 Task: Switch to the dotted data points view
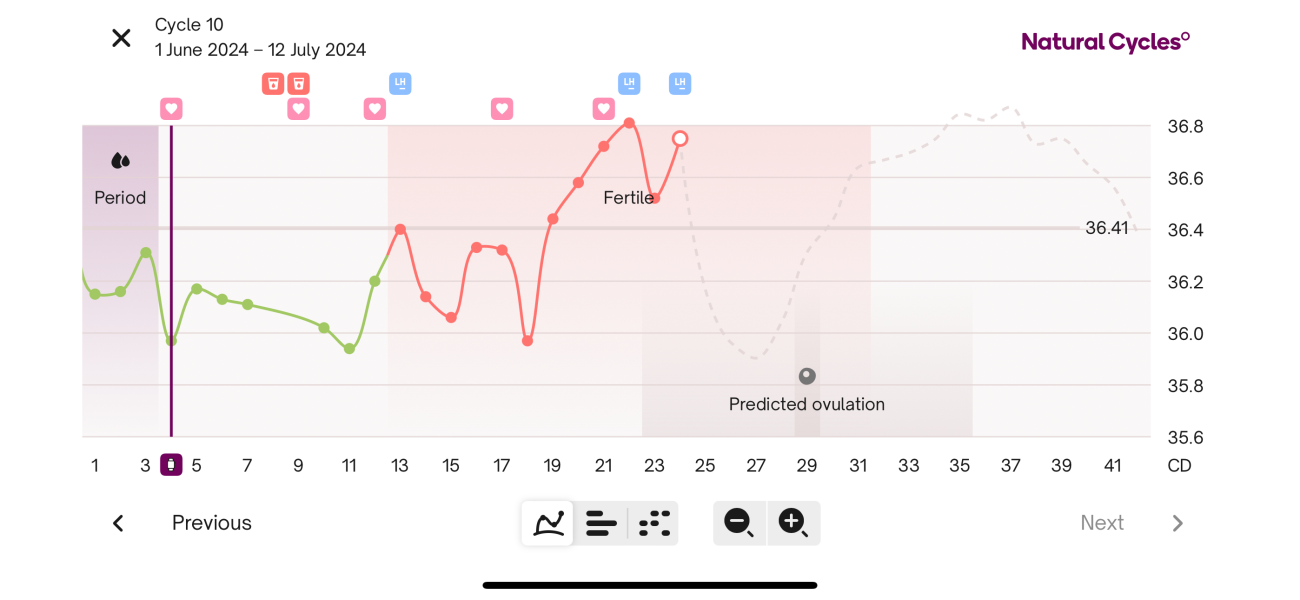pyautogui.click(x=653, y=523)
